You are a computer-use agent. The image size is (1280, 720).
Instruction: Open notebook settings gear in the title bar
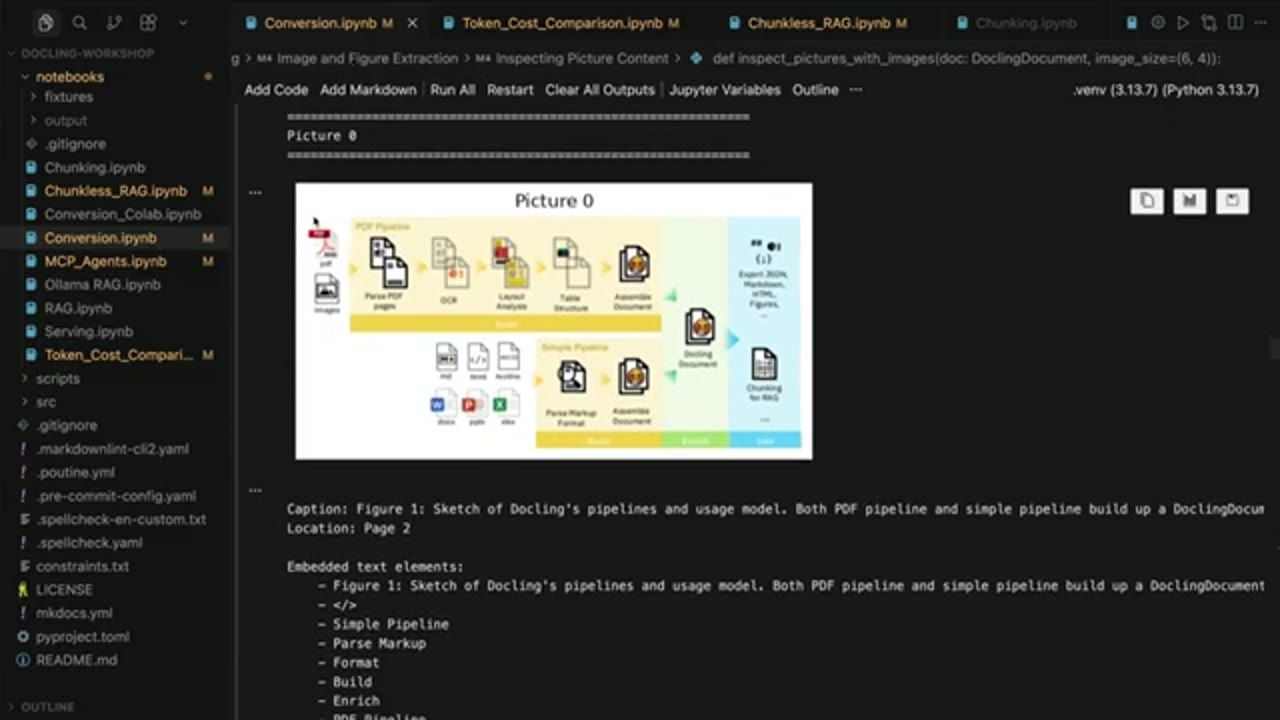point(1158,23)
